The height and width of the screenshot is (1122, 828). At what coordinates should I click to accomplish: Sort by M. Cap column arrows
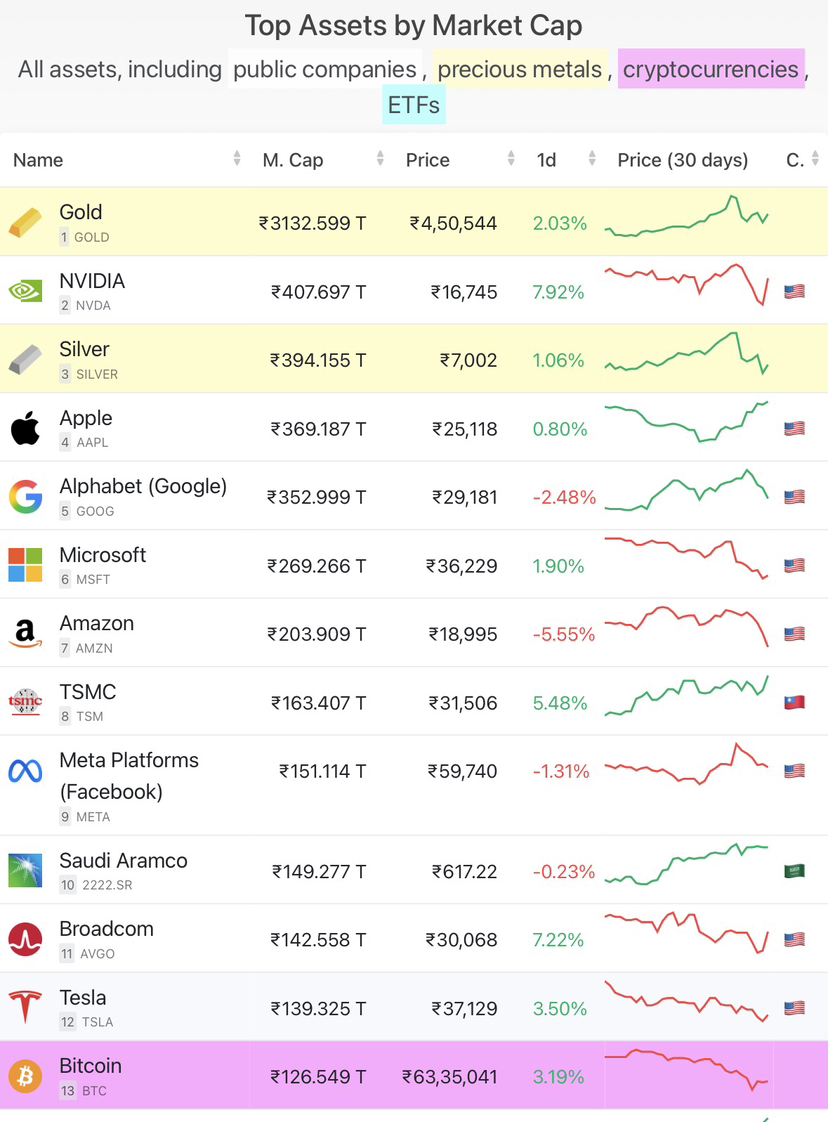(381, 159)
